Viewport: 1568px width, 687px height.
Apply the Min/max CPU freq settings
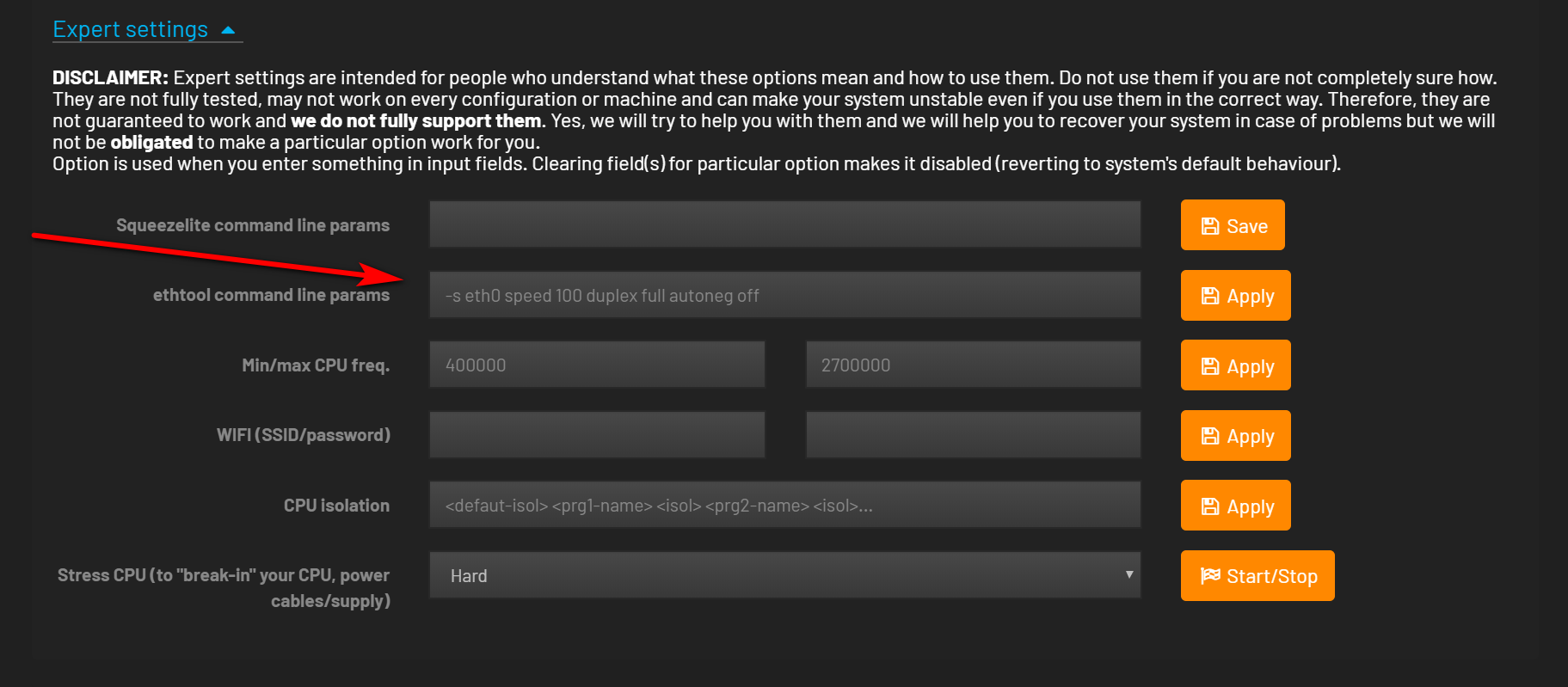tap(1236, 365)
